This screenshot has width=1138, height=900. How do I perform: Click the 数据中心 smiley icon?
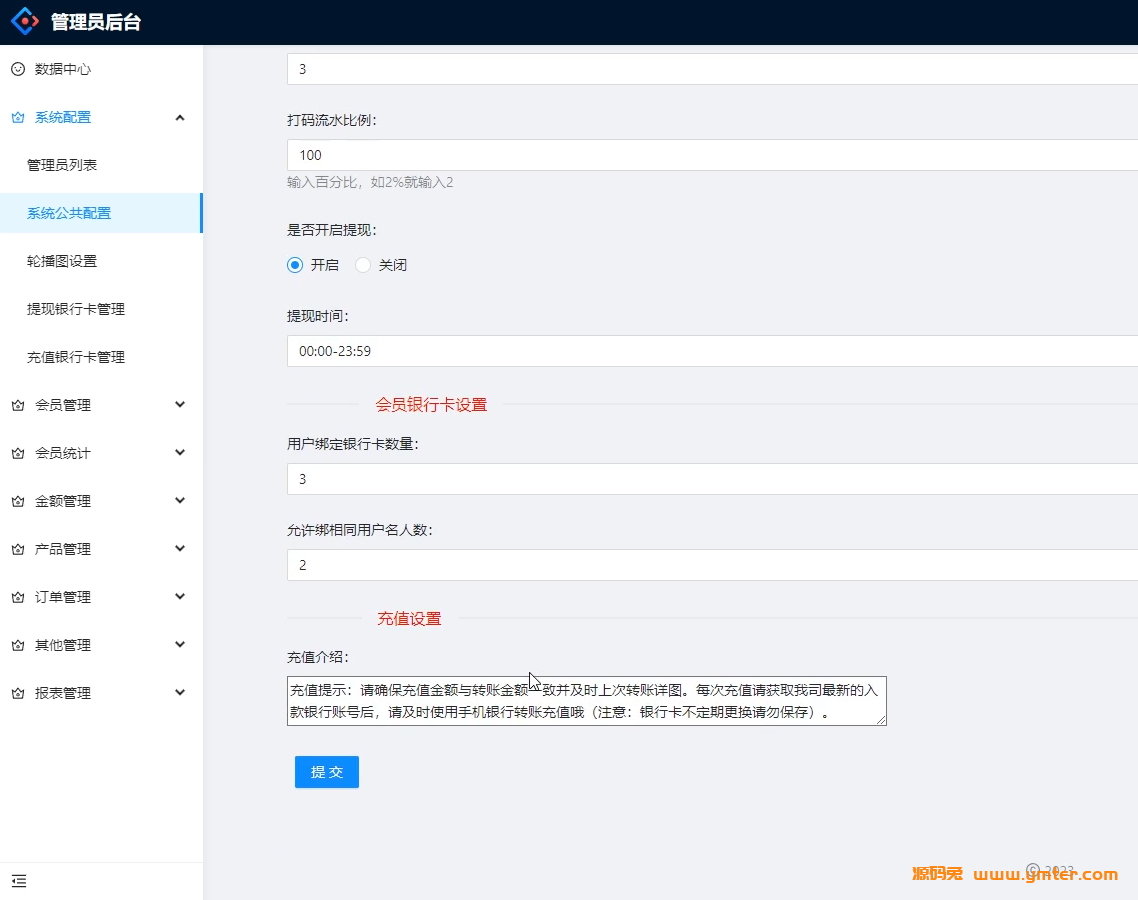point(18,69)
